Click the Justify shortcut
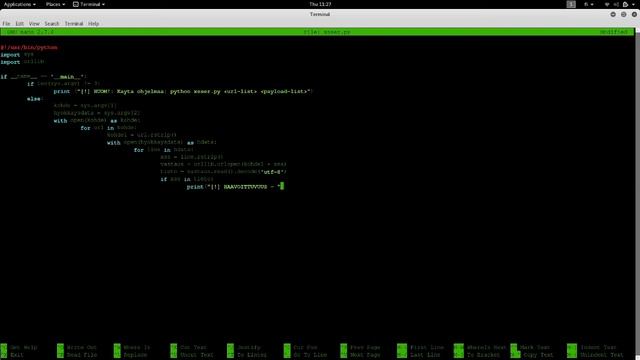The height and width of the screenshot is (360, 640). (244, 347)
